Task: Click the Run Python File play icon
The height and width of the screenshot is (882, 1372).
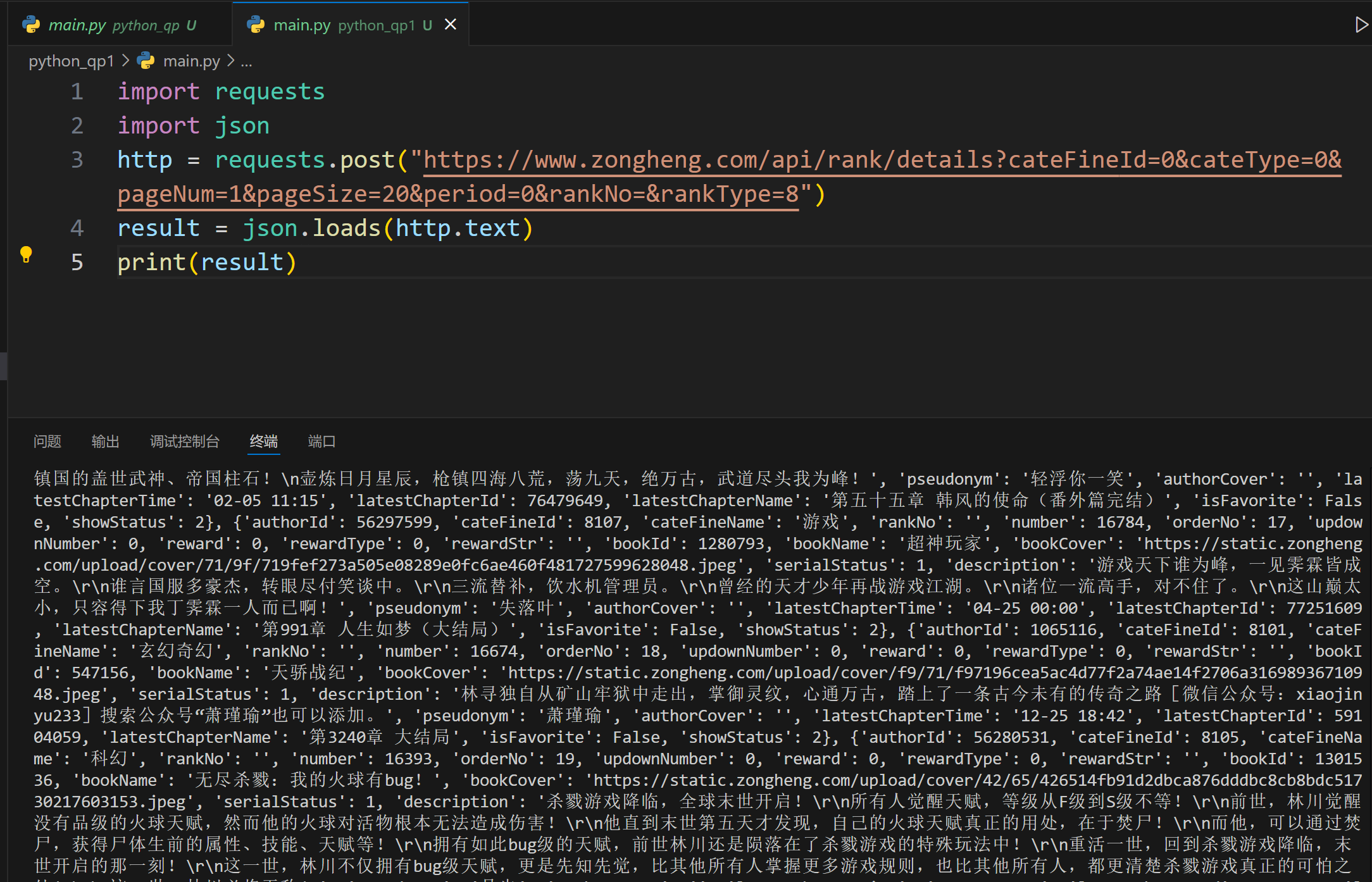Action: click(x=1361, y=25)
